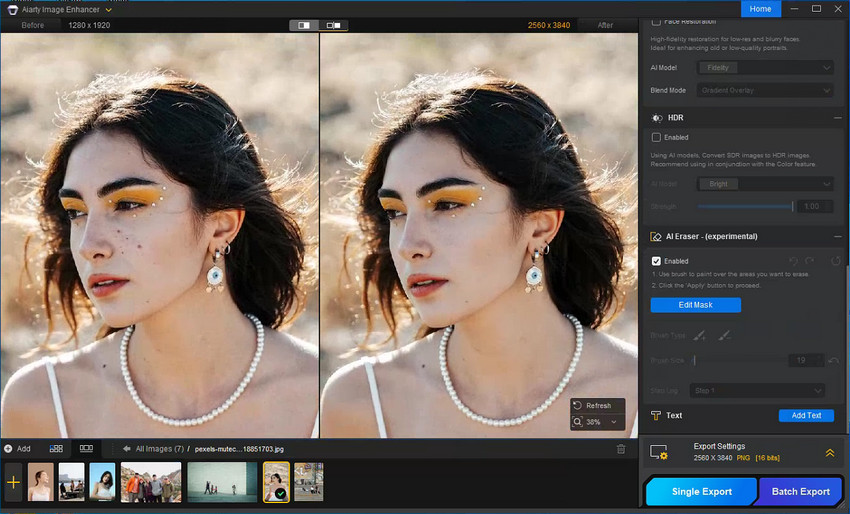
Task: Select the thumbnail of woman against blue sky
Action: tap(102, 482)
